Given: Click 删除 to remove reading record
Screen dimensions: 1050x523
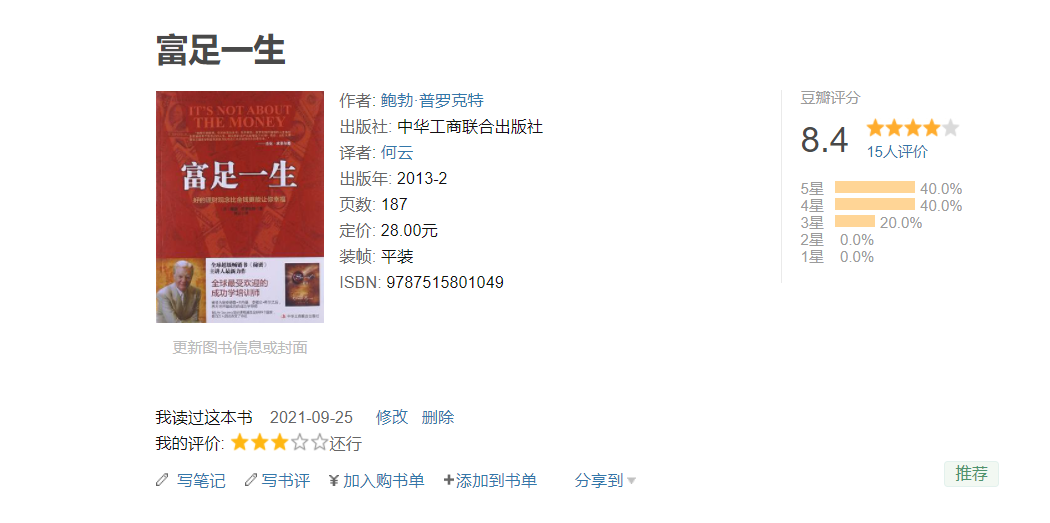Looking at the screenshot, I should (x=438, y=417).
